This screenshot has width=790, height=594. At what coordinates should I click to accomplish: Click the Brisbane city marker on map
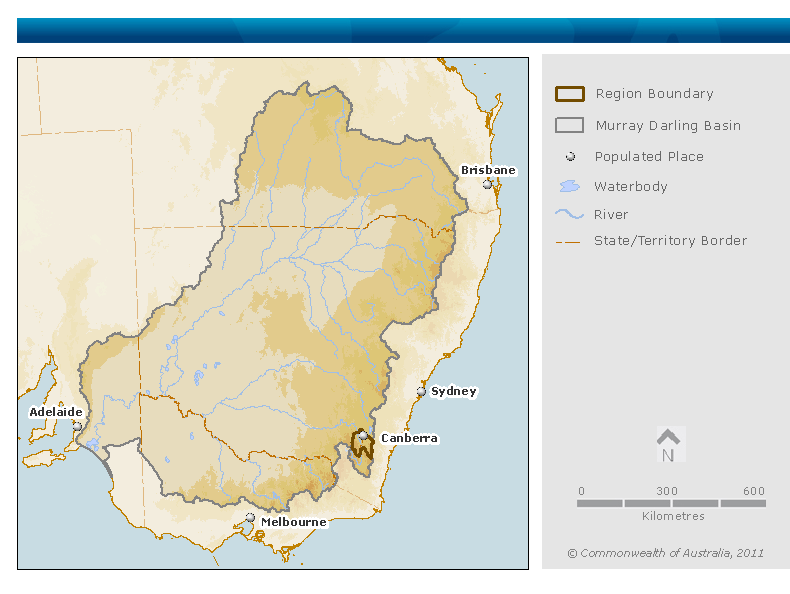point(487,184)
